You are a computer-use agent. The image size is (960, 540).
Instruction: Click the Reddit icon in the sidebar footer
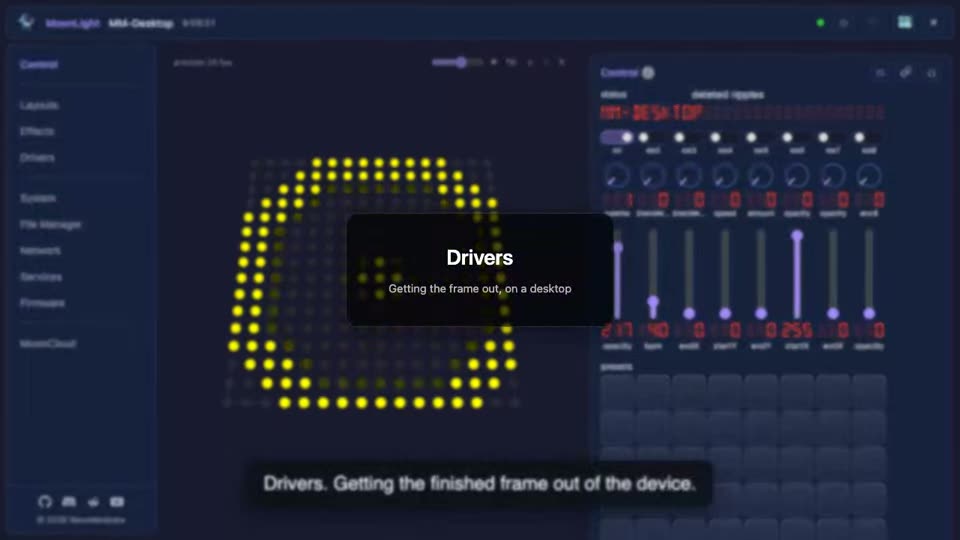[x=93, y=502]
